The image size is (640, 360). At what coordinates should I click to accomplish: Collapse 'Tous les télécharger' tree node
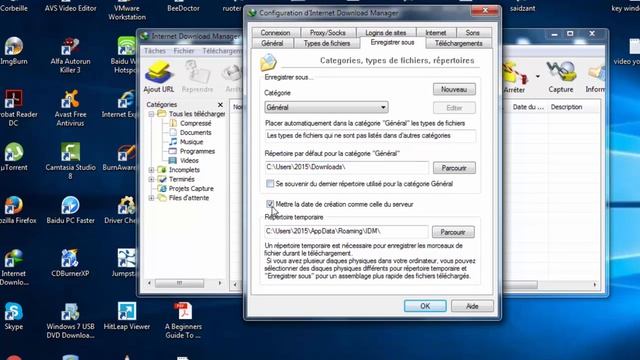point(151,114)
